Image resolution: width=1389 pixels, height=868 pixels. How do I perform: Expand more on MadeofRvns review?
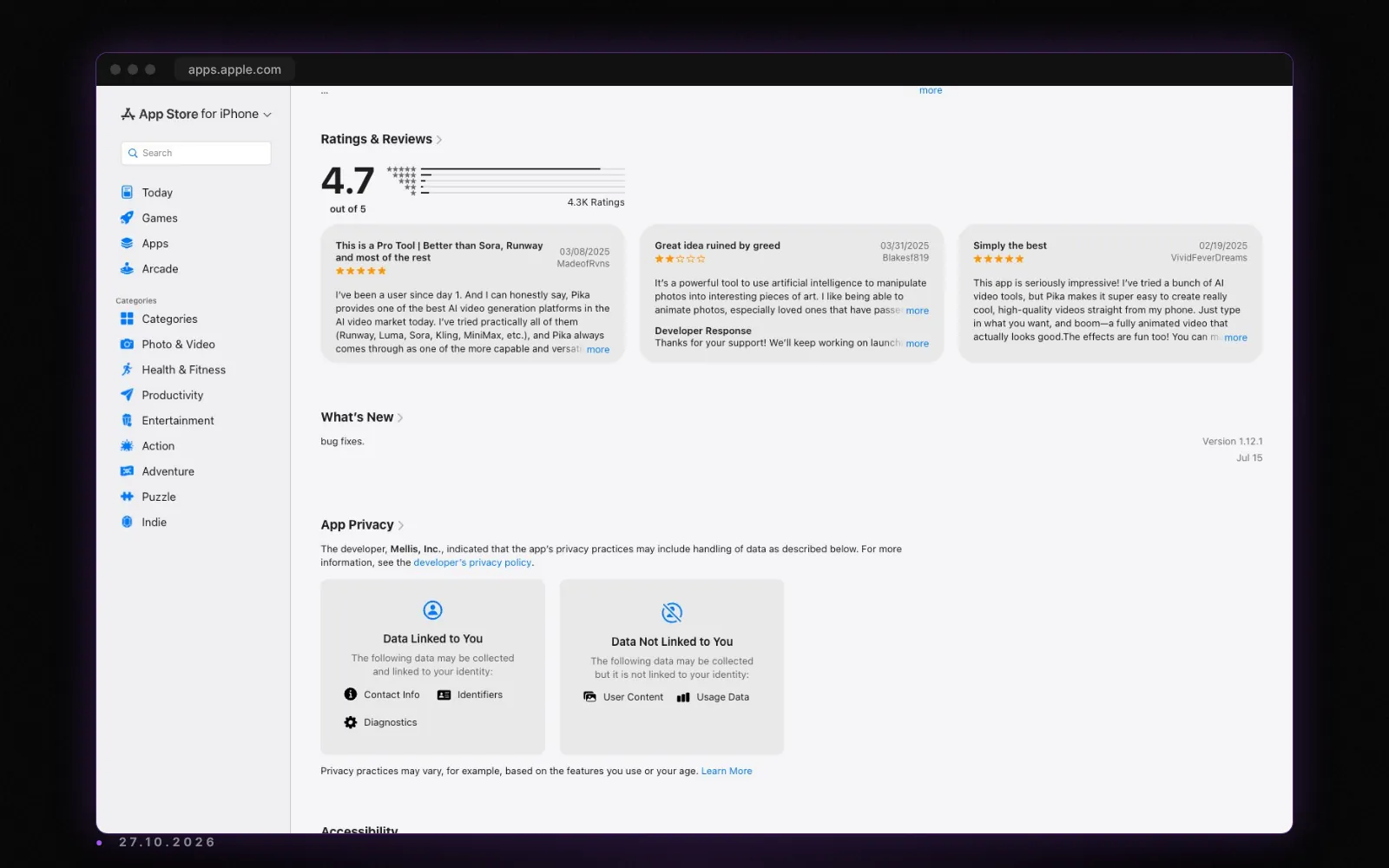click(x=598, y=350)
